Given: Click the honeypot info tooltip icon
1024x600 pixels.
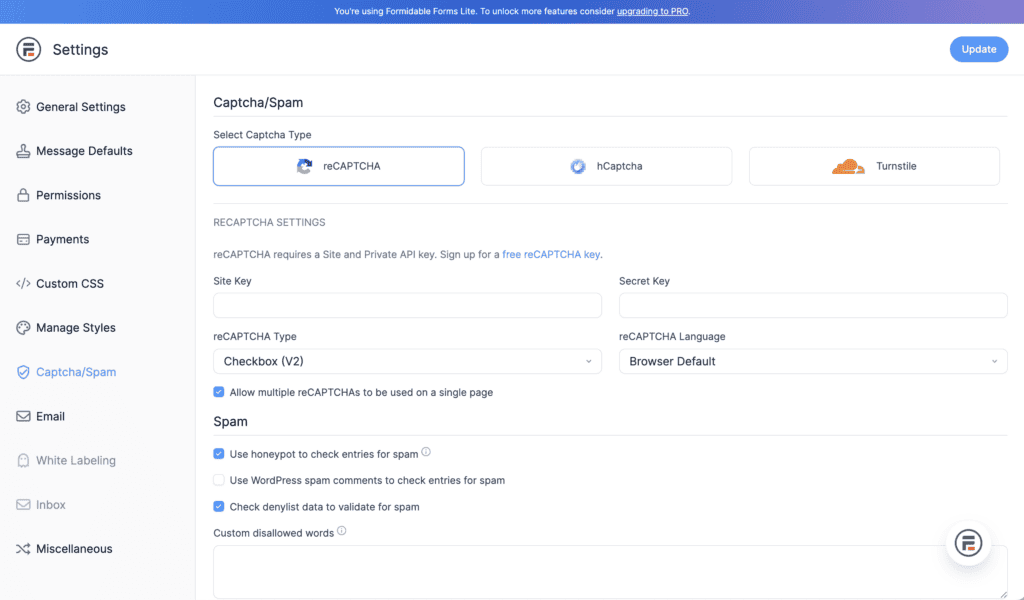Looking at the screenshot, I should point(426,452).
